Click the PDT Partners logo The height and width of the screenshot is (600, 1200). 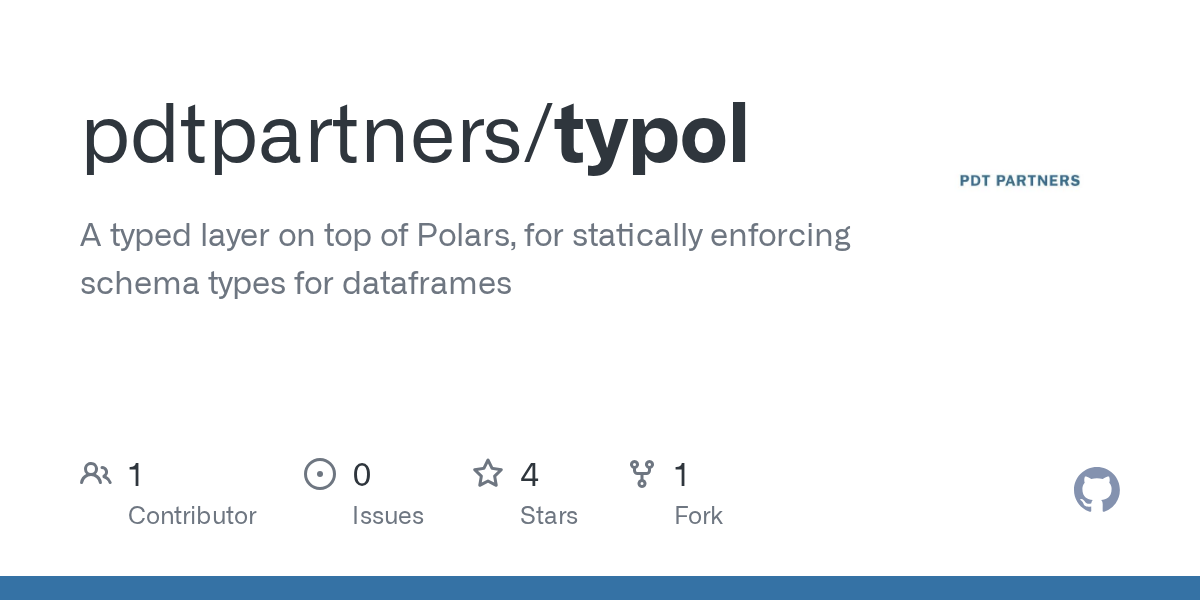(1020, 181)
